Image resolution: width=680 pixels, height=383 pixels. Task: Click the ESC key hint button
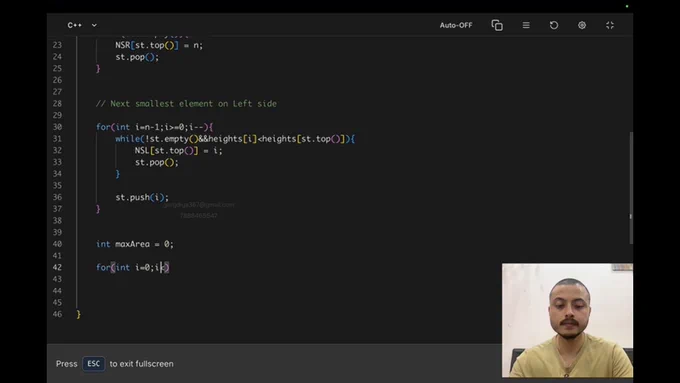coord(94,363)
